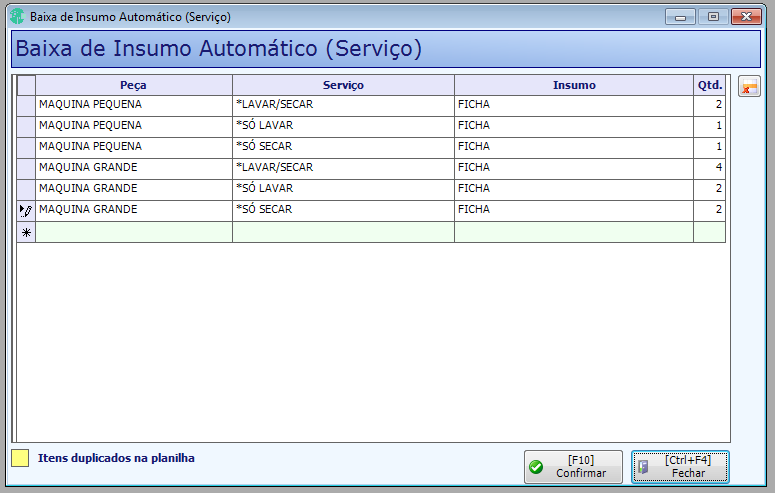Click the Serviço column header
Screen dimensions: 775x493
tap(343, 85)
